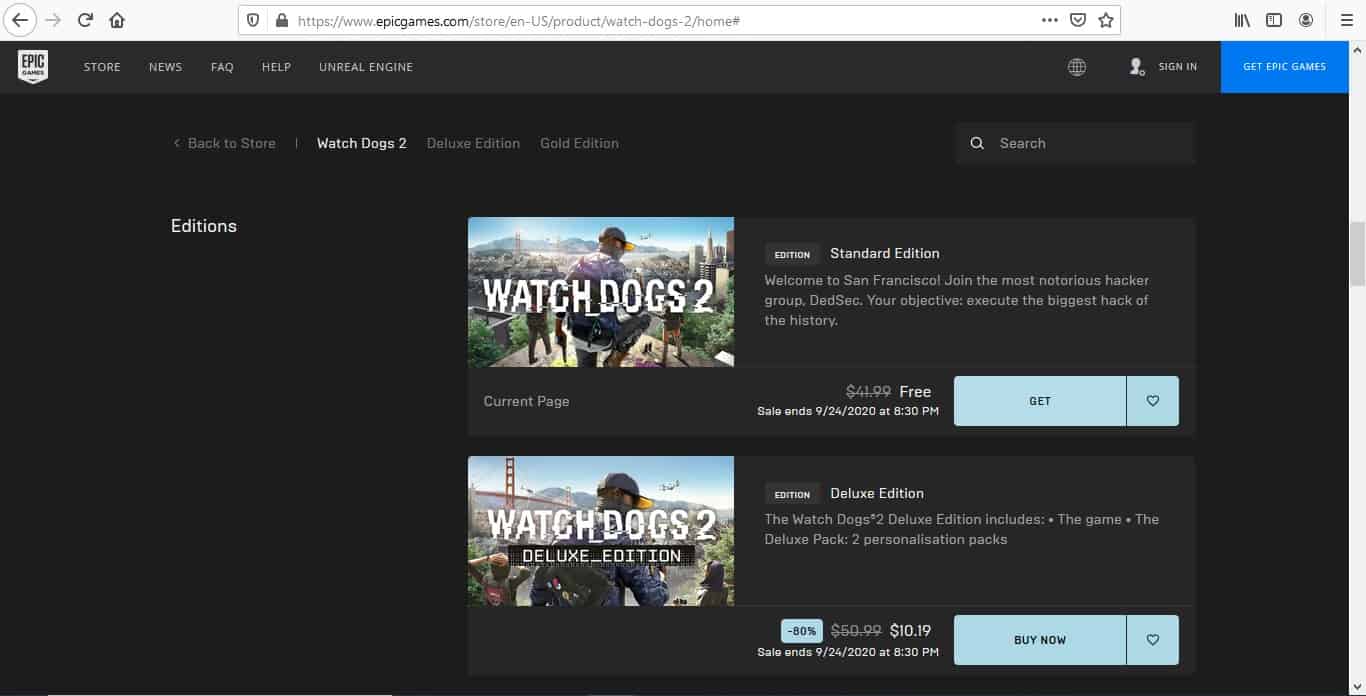
Task: Open the FAQ nav item
Action: pos(222,67)
